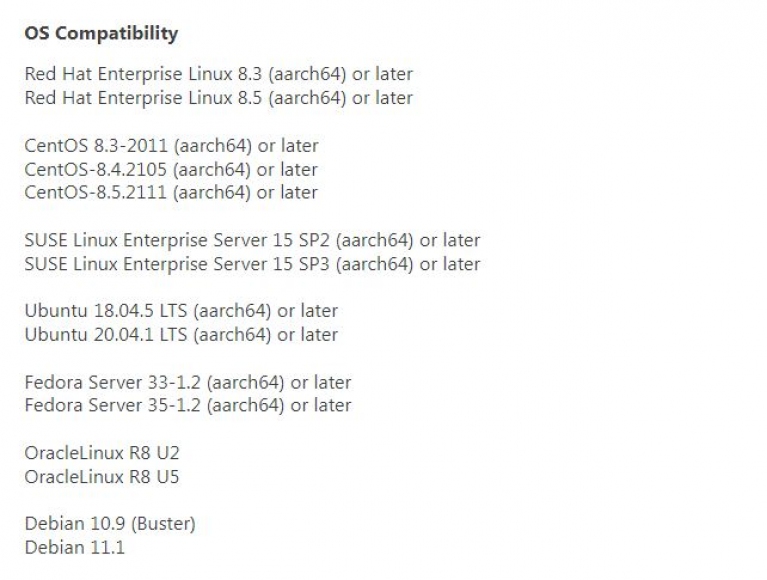
Task: Select the OracleLinux R8 U2 line
Action: 102,453
